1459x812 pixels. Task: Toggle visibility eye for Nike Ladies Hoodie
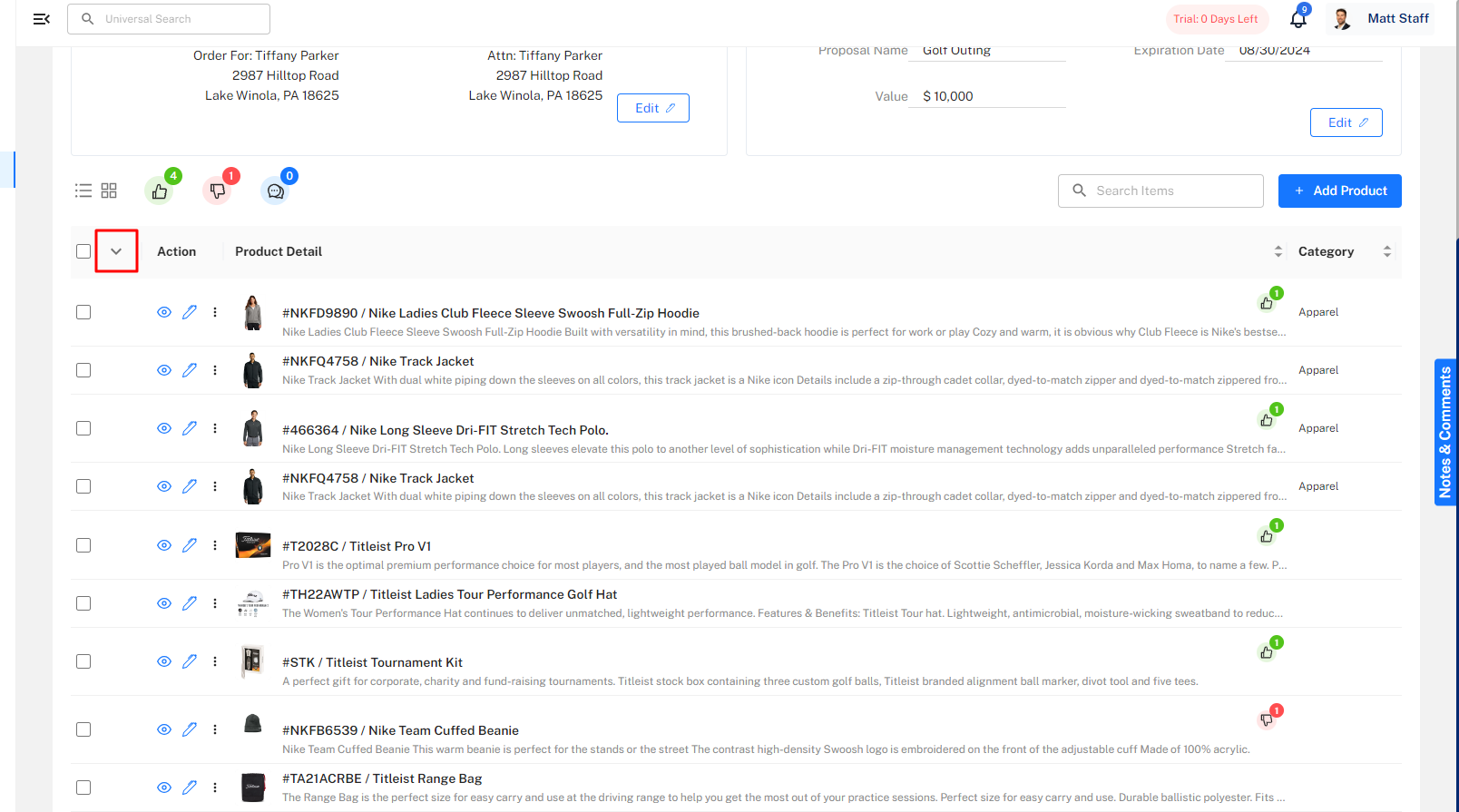coord(164,312)
